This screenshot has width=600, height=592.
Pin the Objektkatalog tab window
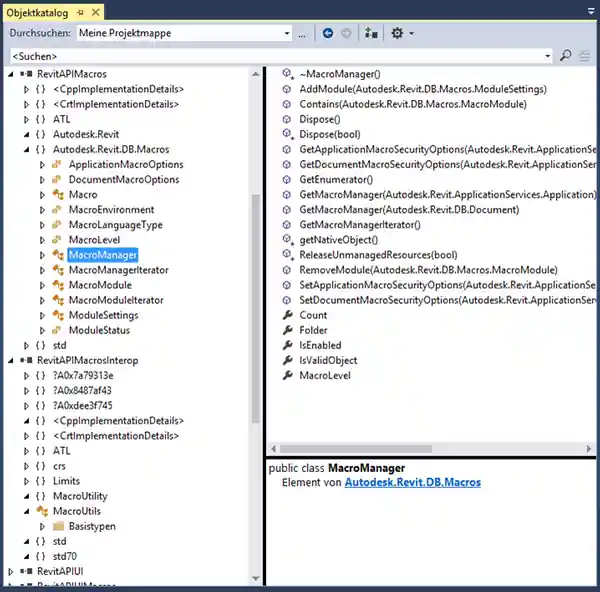point(81,11)
